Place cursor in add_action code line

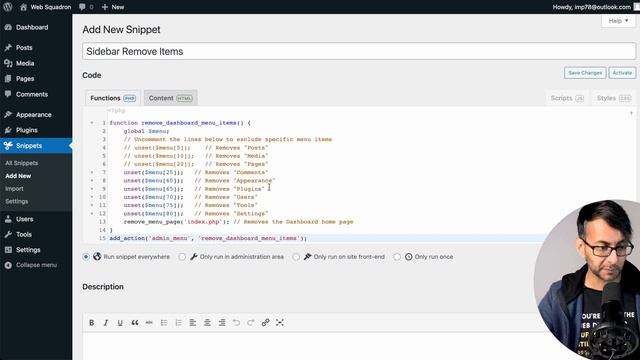pos(208,238)
